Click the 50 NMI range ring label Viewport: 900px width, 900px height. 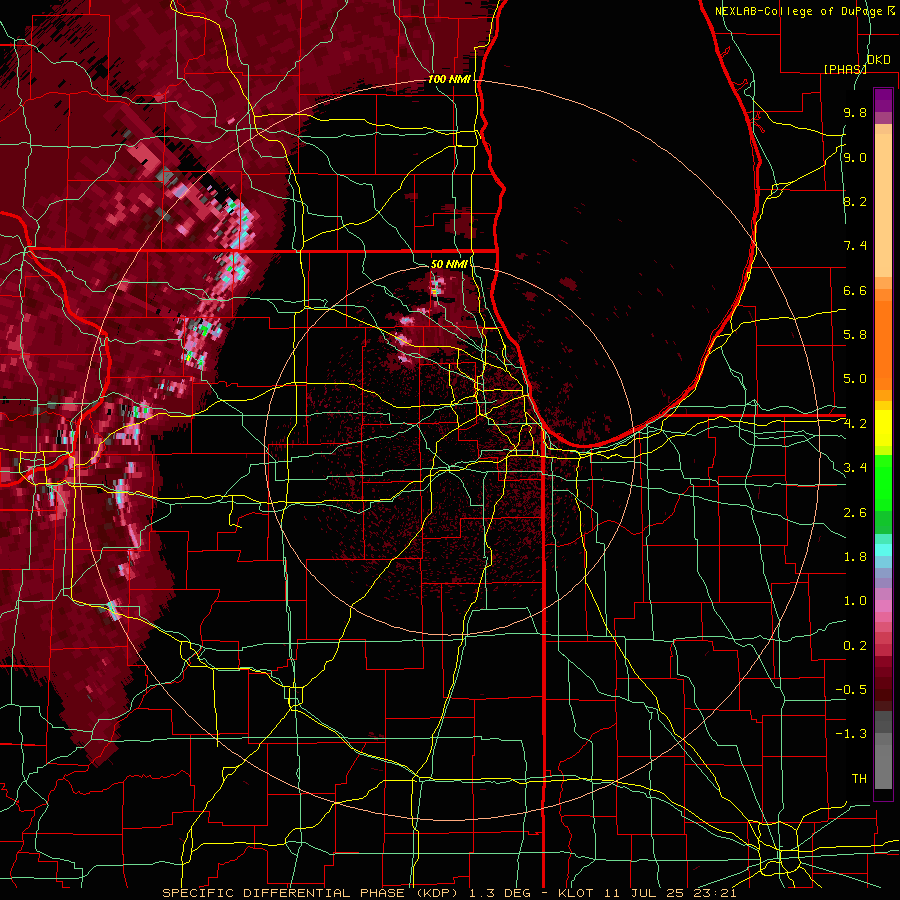449,264
